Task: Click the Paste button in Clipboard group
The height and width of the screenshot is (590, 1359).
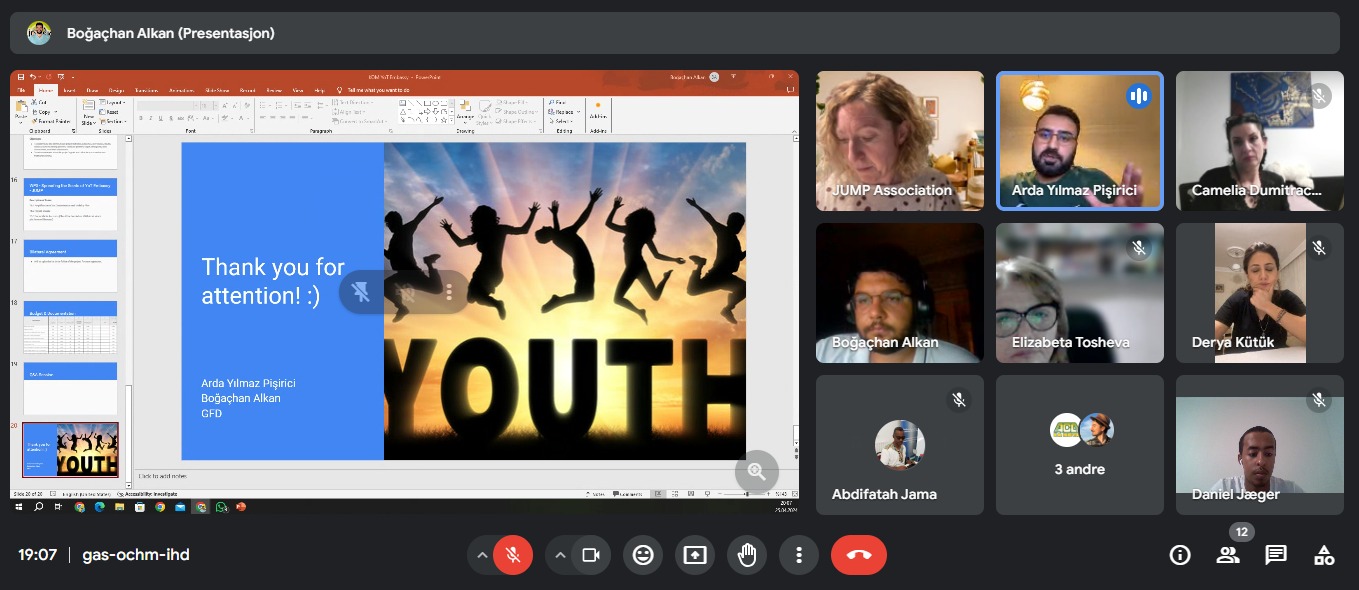Action: [20, 113]
